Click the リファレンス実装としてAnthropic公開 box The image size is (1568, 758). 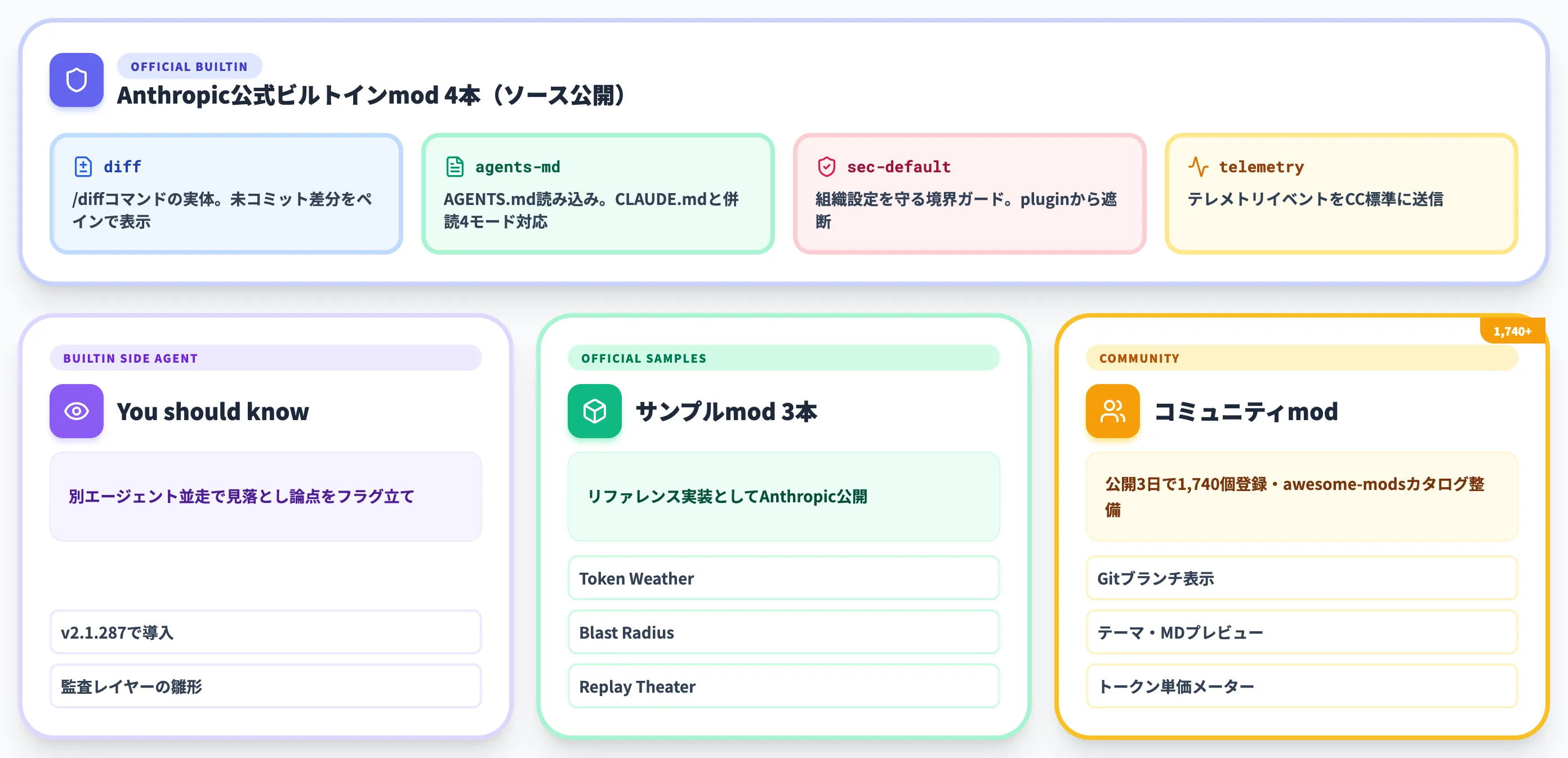tap(783, 496)
